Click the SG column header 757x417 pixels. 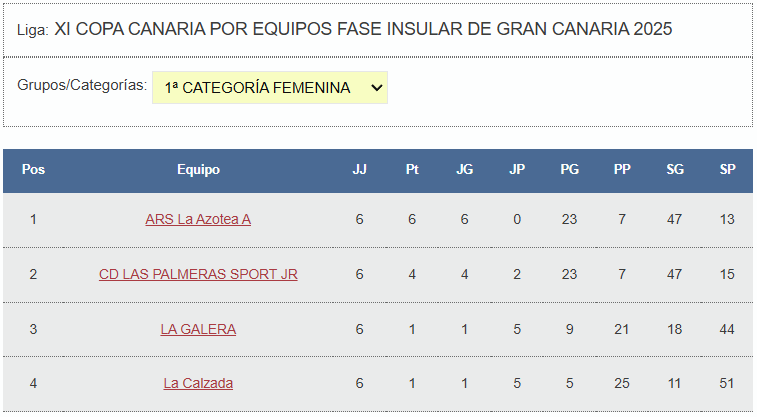[675, 170]
